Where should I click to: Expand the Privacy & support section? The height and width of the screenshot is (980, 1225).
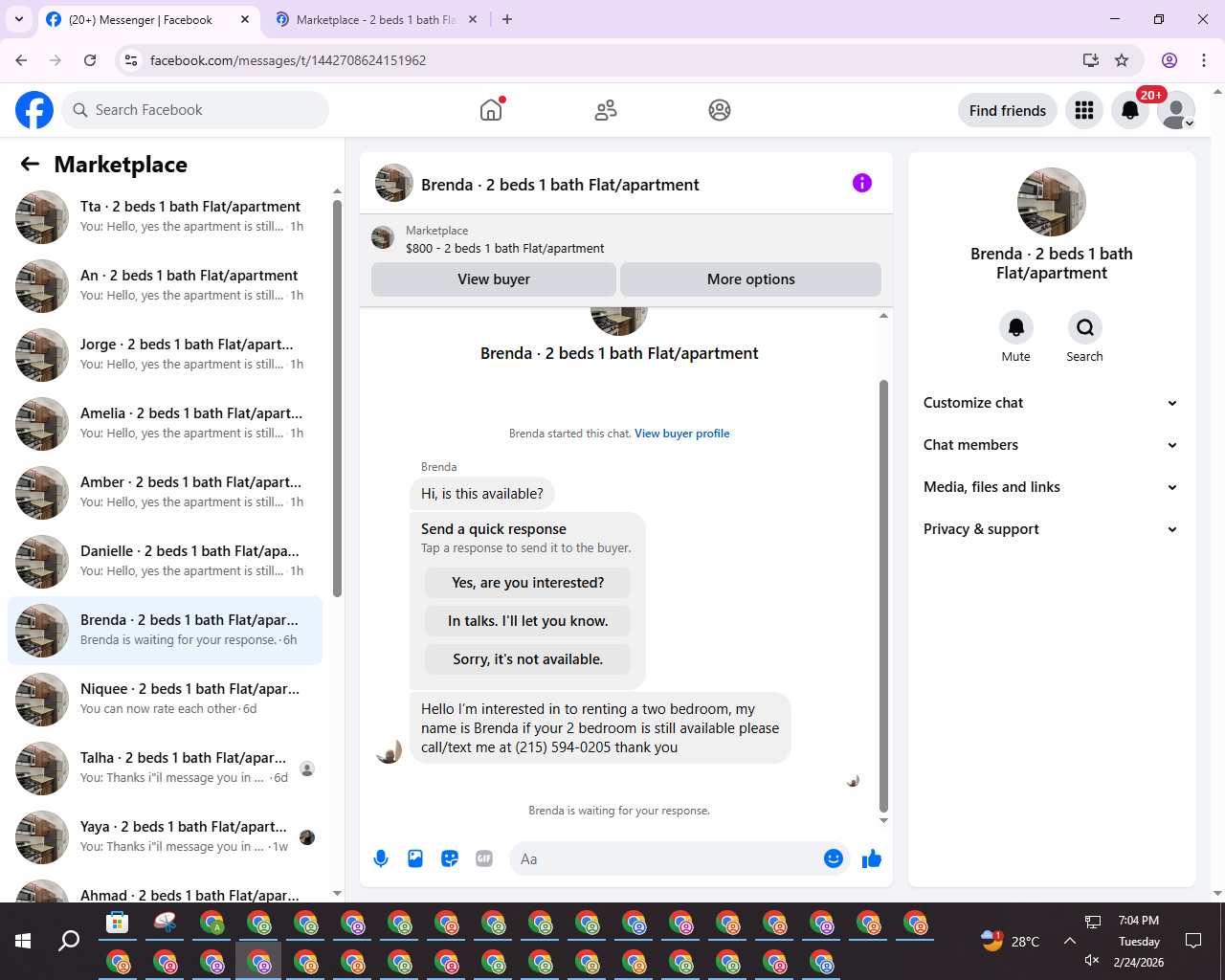(x=1051, y=529)
